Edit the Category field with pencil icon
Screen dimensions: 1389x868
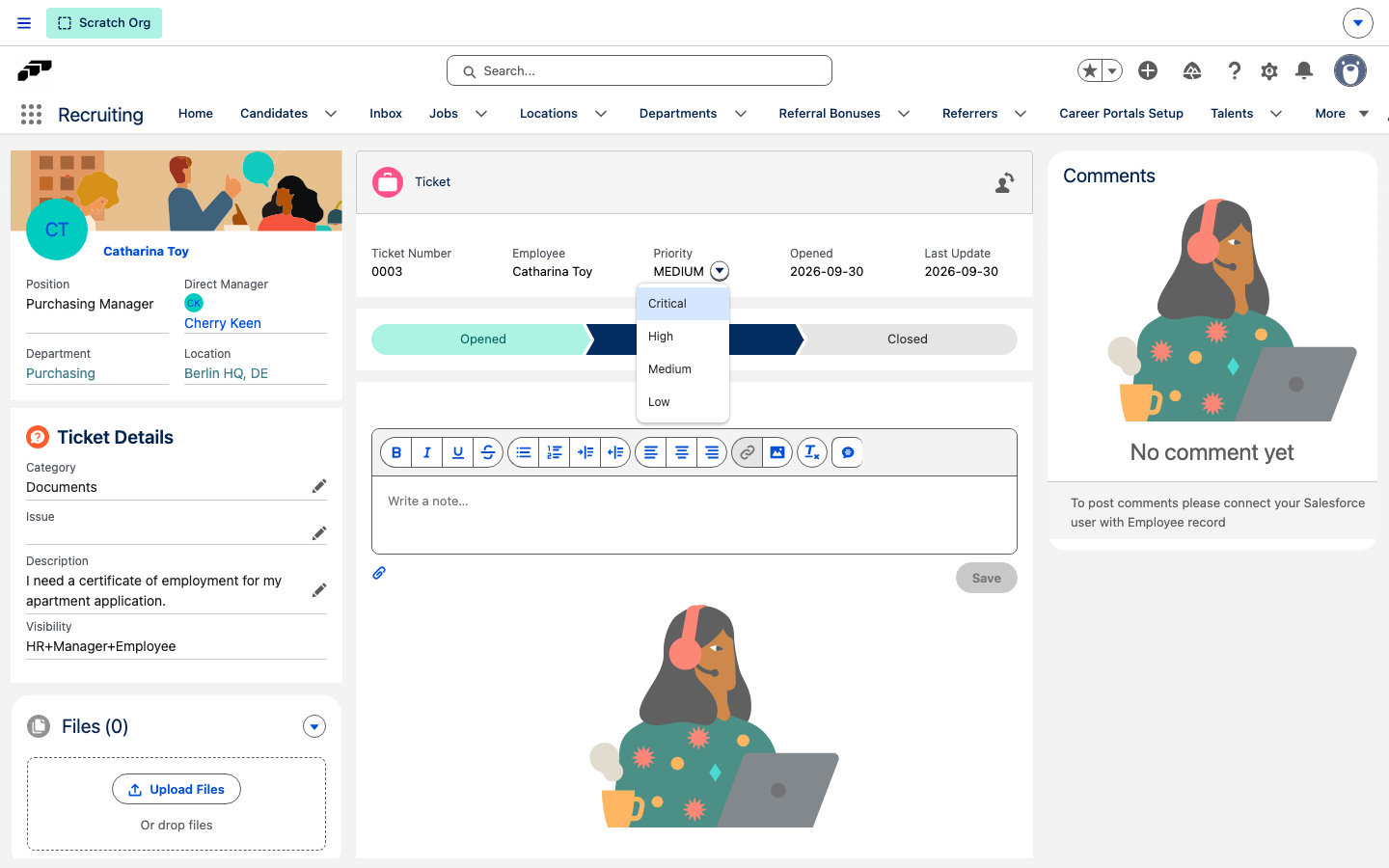(319, 486)
